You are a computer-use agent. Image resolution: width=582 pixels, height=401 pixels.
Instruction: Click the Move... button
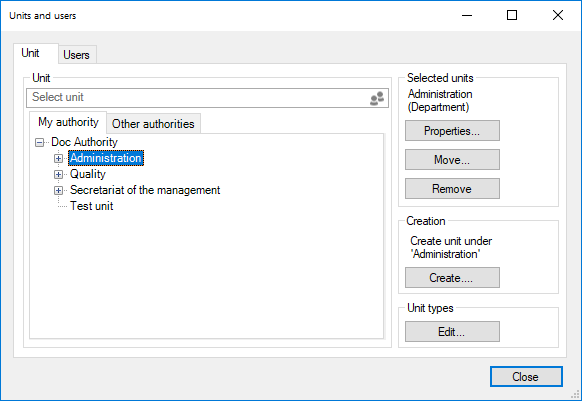coord(452,160)
